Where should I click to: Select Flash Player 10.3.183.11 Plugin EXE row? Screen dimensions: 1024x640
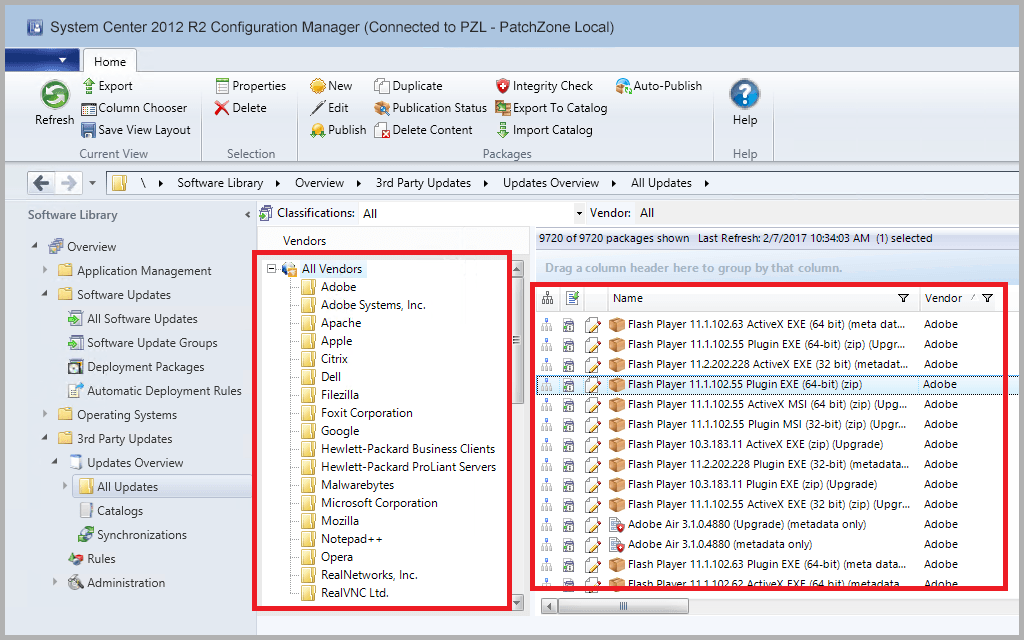tap(771, 485)
